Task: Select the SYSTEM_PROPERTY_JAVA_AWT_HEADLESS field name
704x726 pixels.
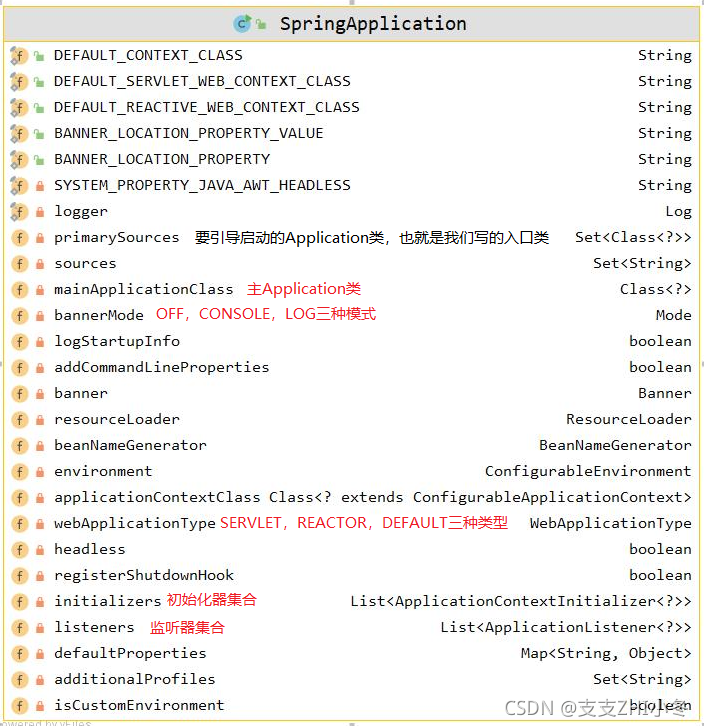Action: pos(202,185)
